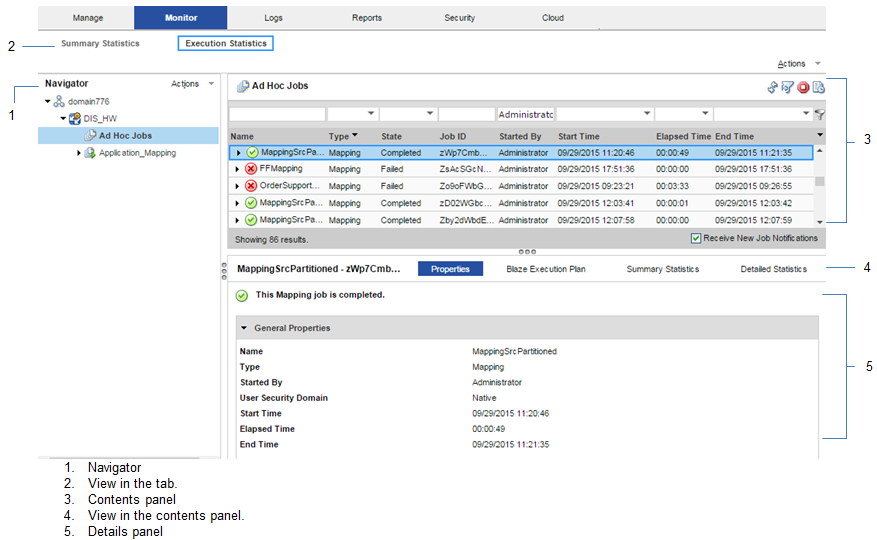Select Ad Hoc Jobs in the Navigator
Image resolution: width=877 pixels, height=540 pixels.
pos(125,136)
